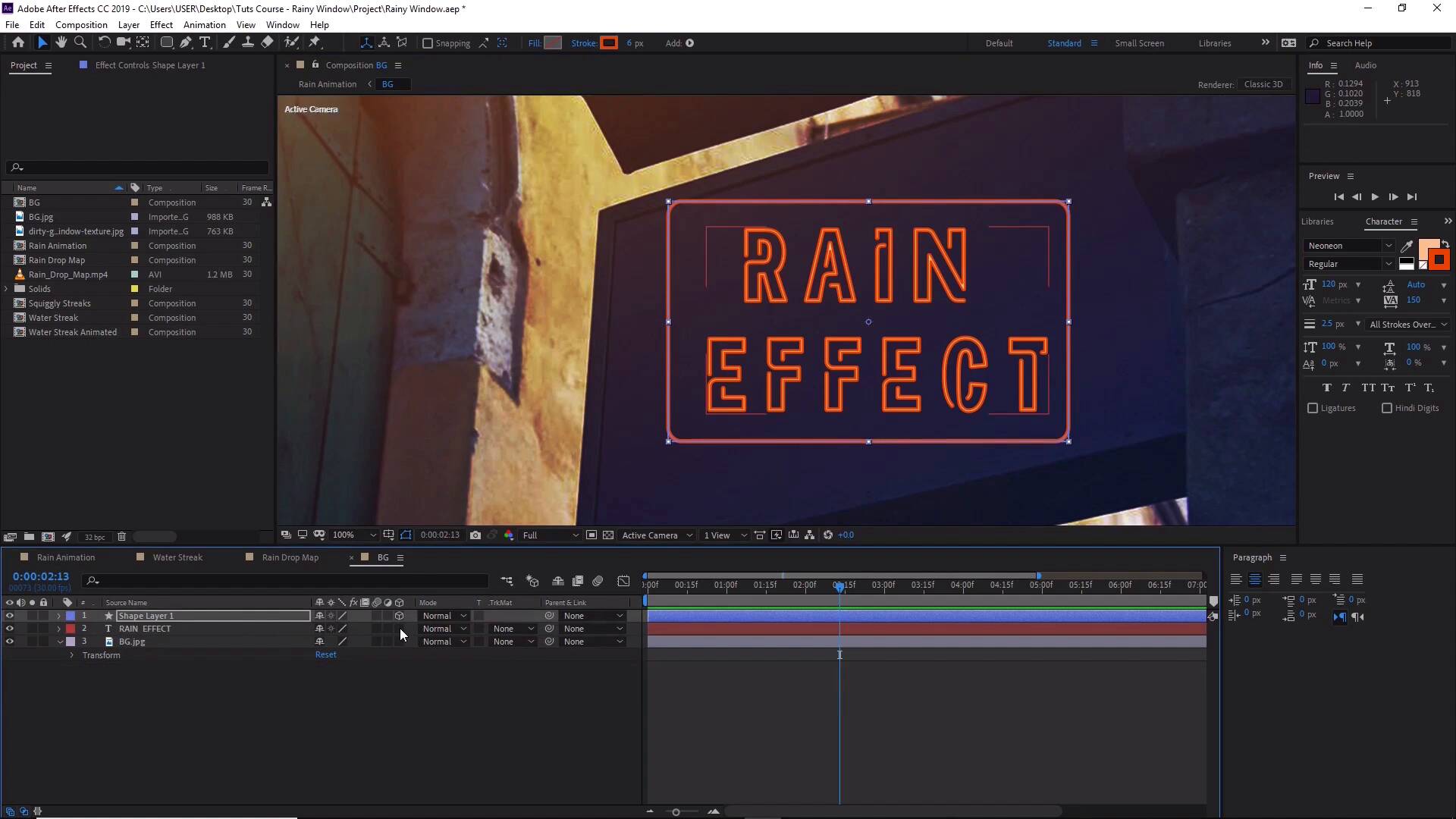Open the Graph Editor in timeline
The height and width of the screenshot is (819, 1456).
623,581
